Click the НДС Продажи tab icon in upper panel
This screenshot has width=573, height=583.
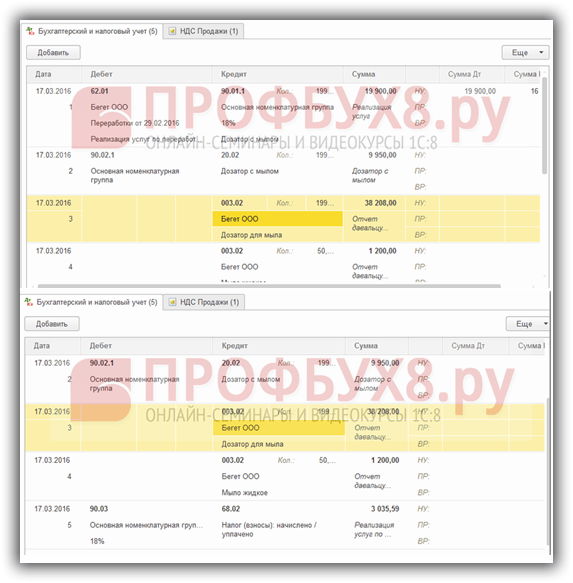172,31
